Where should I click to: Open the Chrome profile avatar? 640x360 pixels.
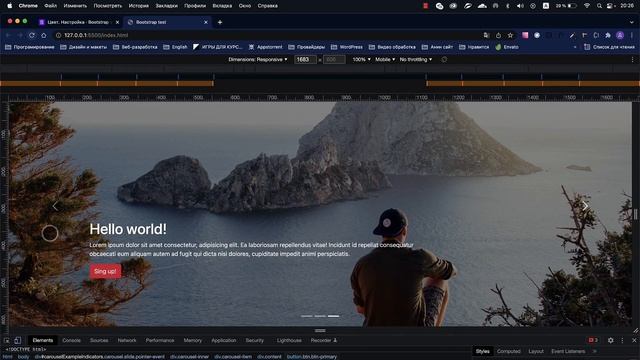pos(620,36)
